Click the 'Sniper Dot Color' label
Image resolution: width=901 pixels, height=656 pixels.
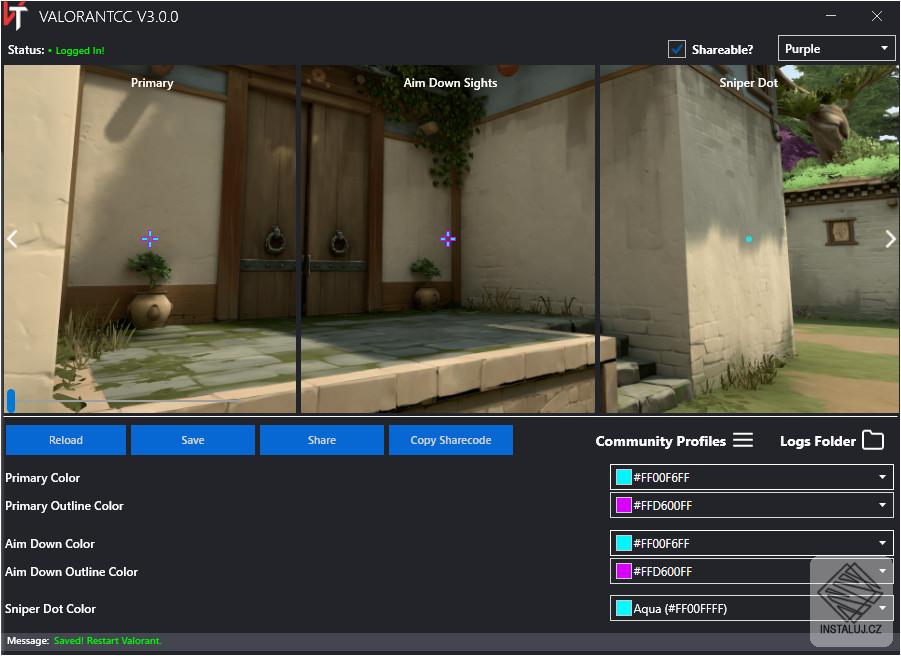(x=51, y=609)
